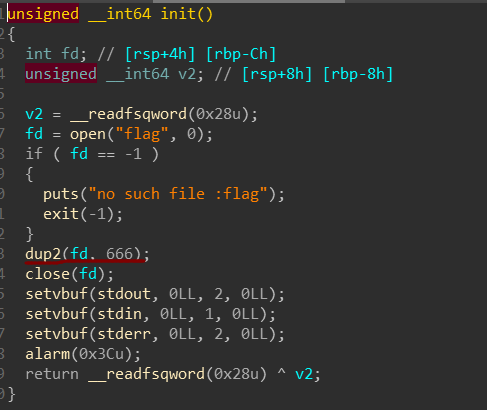Select fd argument in close call

pos(88,274)
